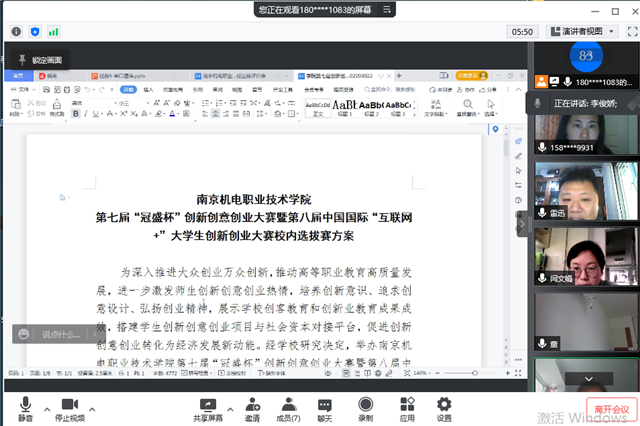Click the 邀请 invite icon
This screenshot has width=640, height=426.
tap(252, 403)
